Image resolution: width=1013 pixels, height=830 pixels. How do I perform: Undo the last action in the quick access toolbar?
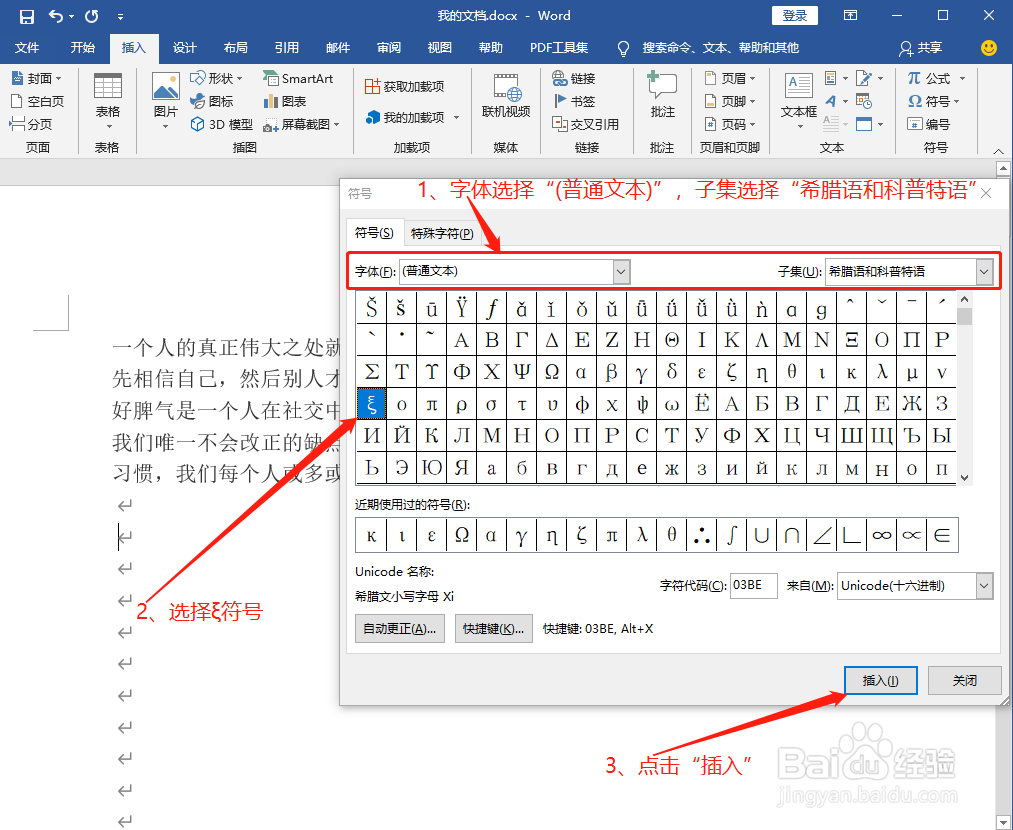[56, 16]
